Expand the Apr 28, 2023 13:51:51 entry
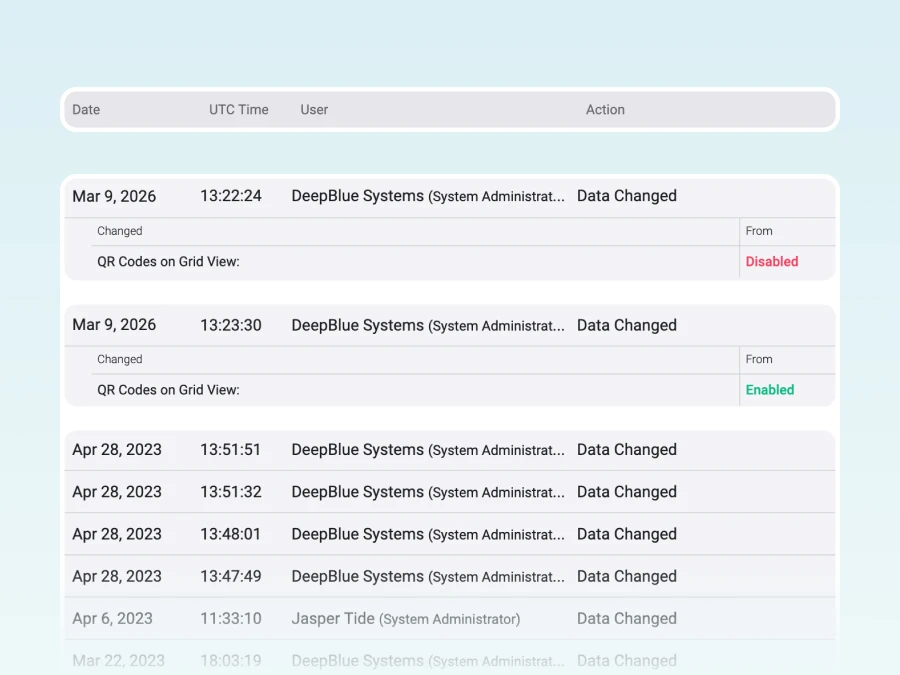The width and height of the screenshot is (900, 675). coord(450,450)
